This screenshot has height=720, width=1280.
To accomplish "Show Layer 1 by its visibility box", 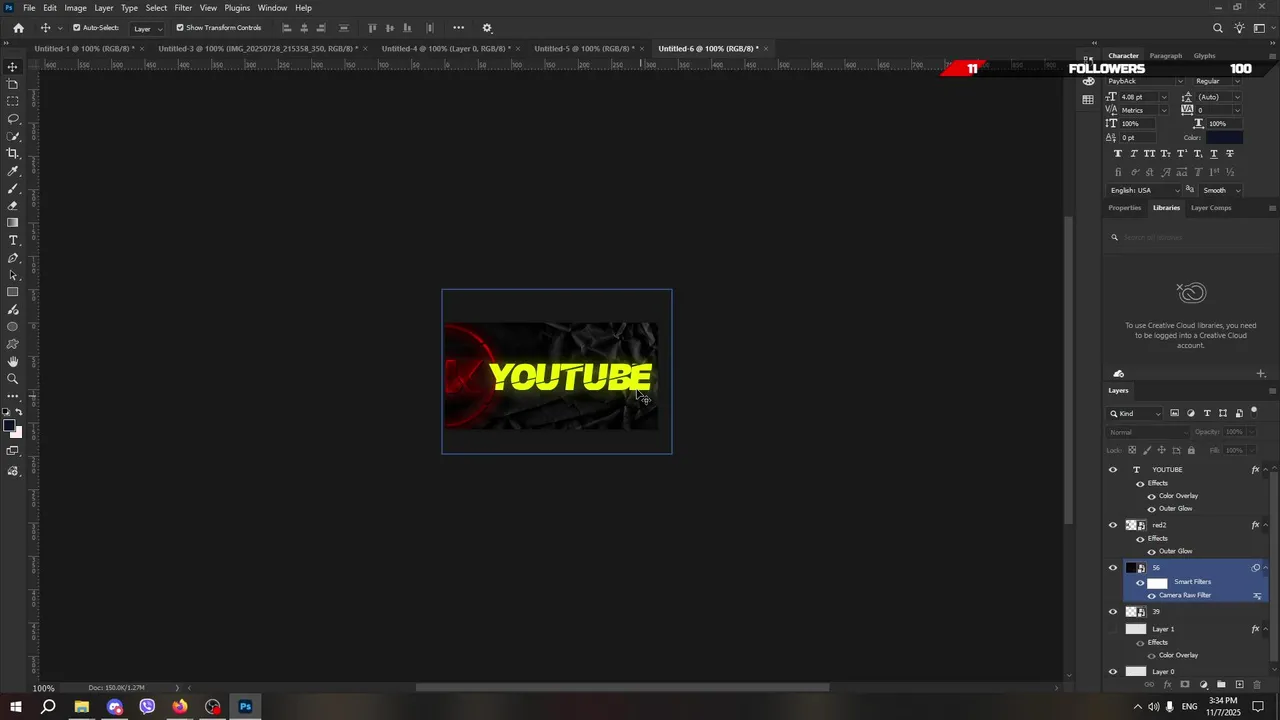I will [1113, 629].
